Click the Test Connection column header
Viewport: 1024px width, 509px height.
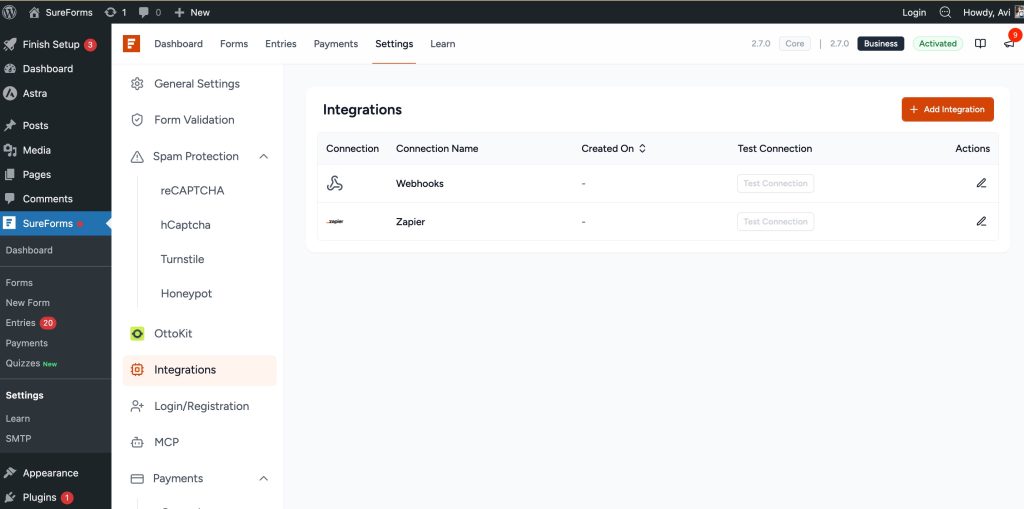tap(775, 148)
